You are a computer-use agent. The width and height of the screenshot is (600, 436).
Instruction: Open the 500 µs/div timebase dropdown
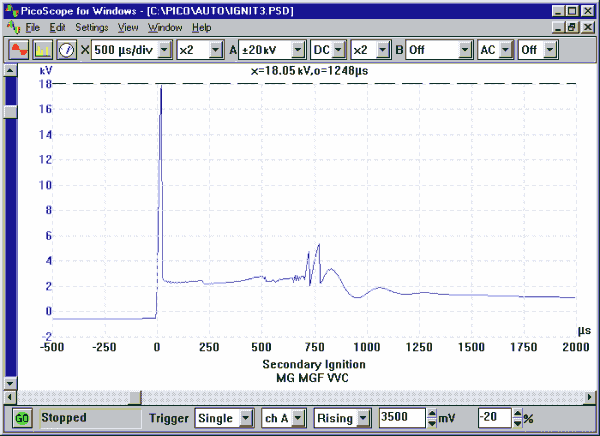click(x=164, y=49)
